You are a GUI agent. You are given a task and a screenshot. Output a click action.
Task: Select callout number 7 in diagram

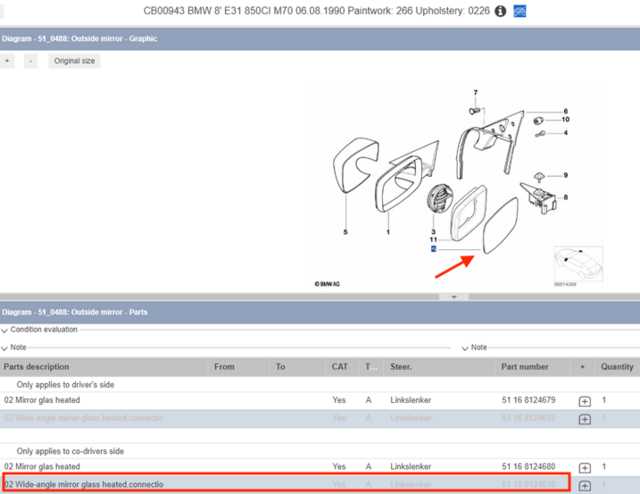point(476,93)
